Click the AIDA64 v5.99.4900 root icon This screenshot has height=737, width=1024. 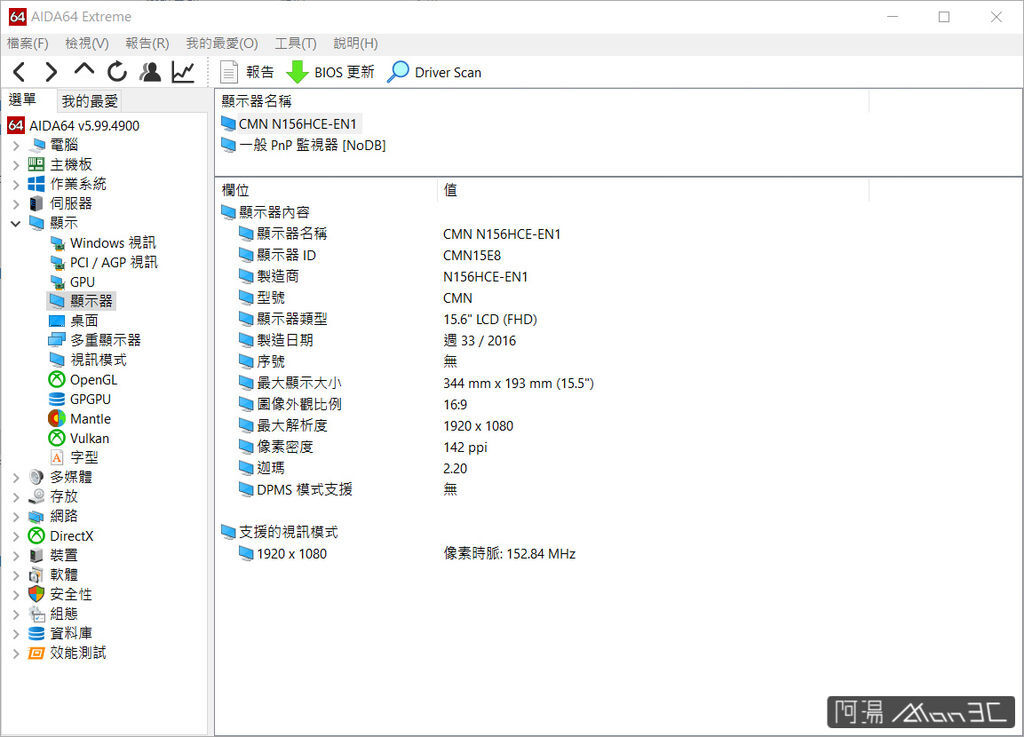click(x=16, y=125)
